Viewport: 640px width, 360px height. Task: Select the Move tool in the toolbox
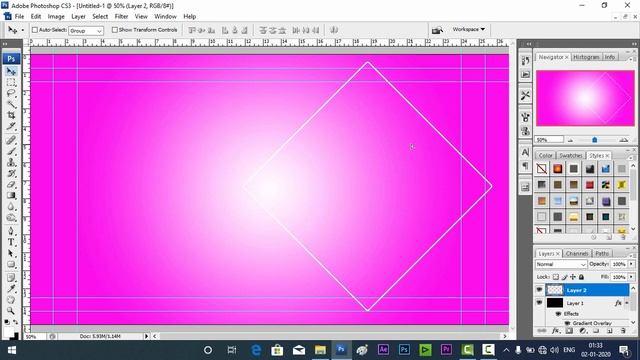(x=11, y=71)
